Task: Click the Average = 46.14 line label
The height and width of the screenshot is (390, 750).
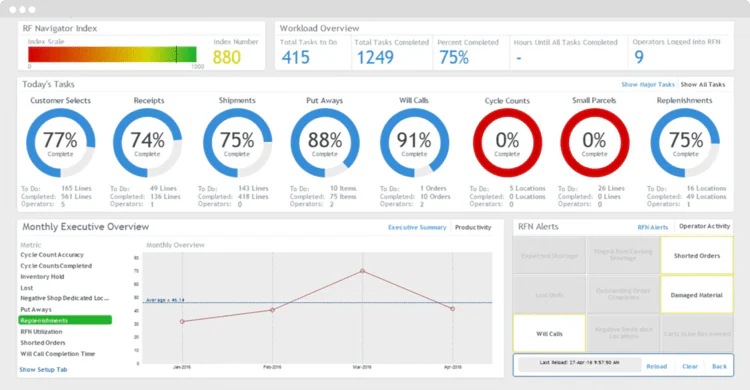Action: 165,300
